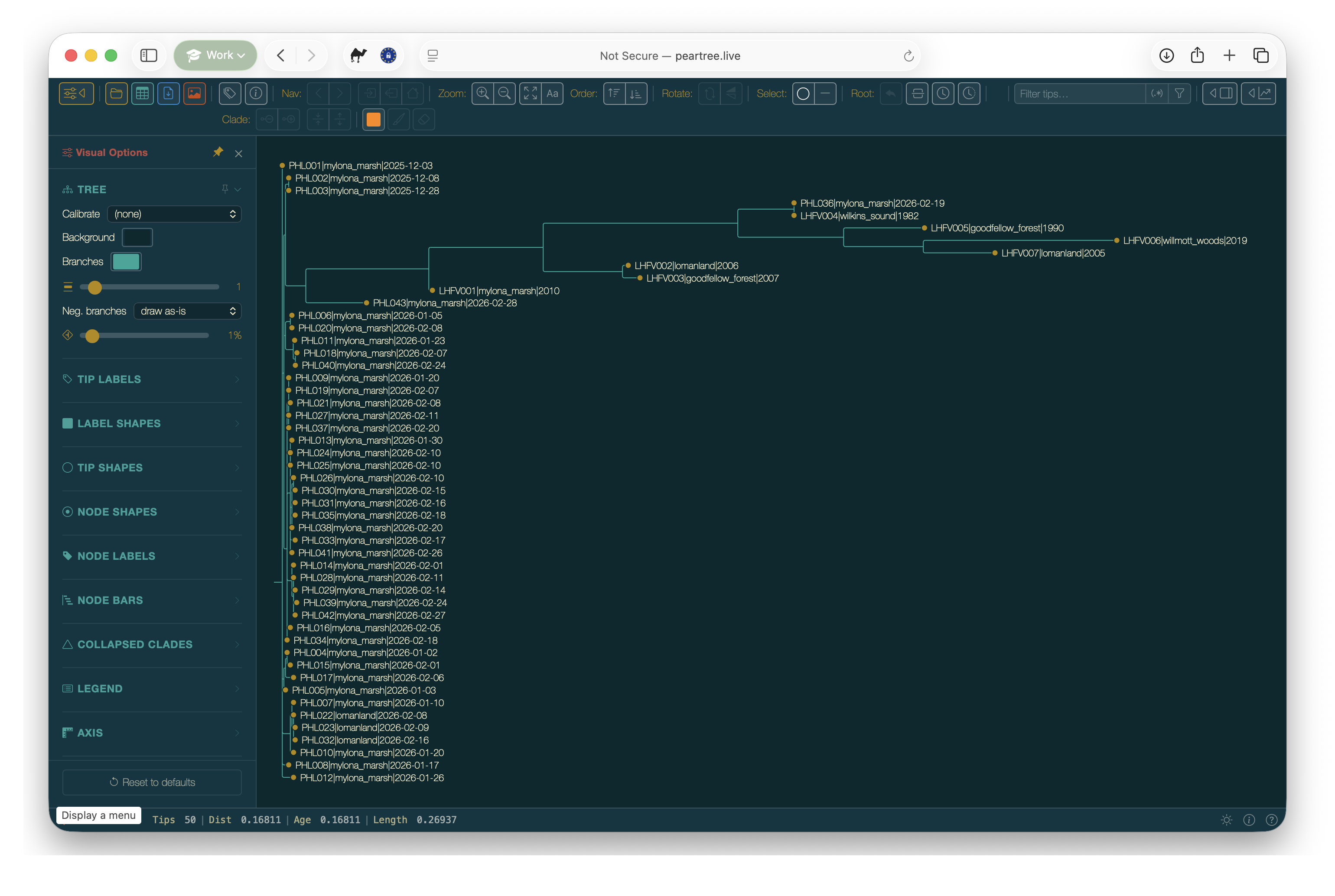Click the info circle toolbar icon
This screenshot has height=896, width=1335.
256,94
